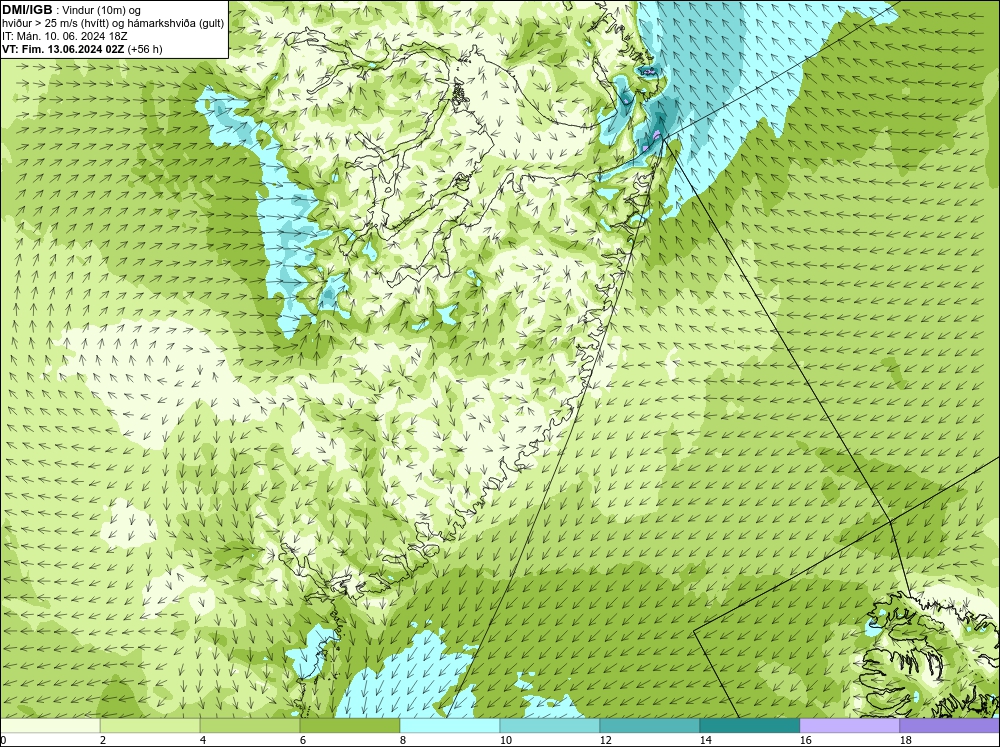
Task: Click the 'hviður > 25 m/s' legend line
Action: 113,24
